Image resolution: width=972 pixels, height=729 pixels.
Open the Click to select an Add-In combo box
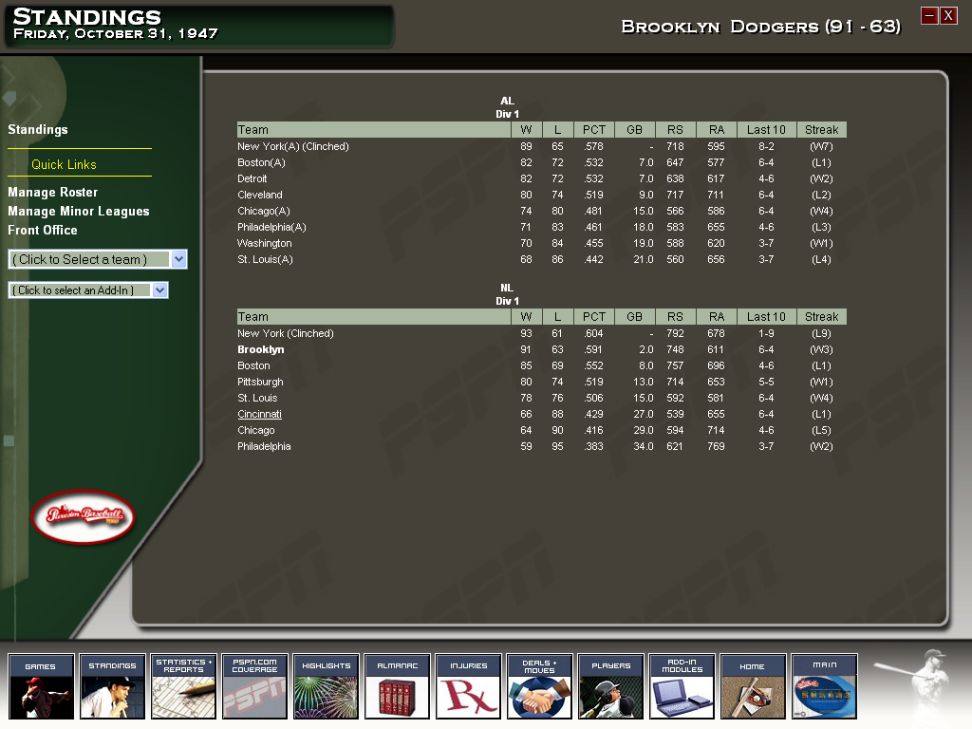coord(88,290)
